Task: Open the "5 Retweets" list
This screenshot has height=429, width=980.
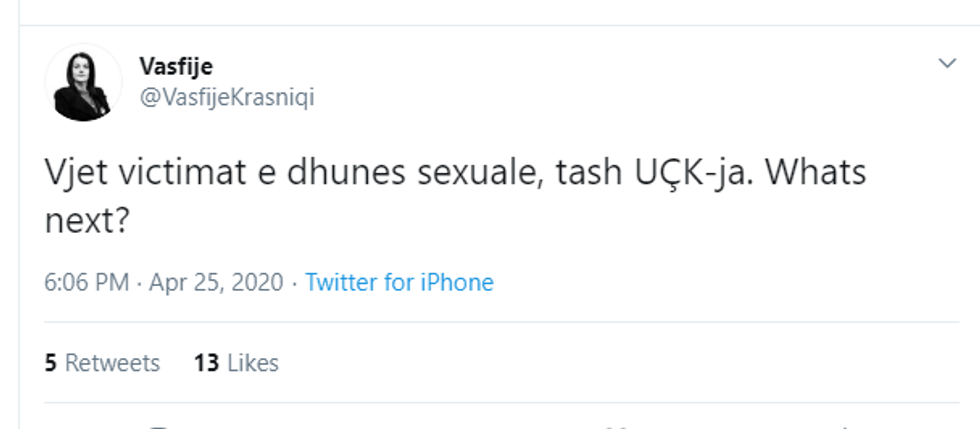Action: (x=102, y=362)
